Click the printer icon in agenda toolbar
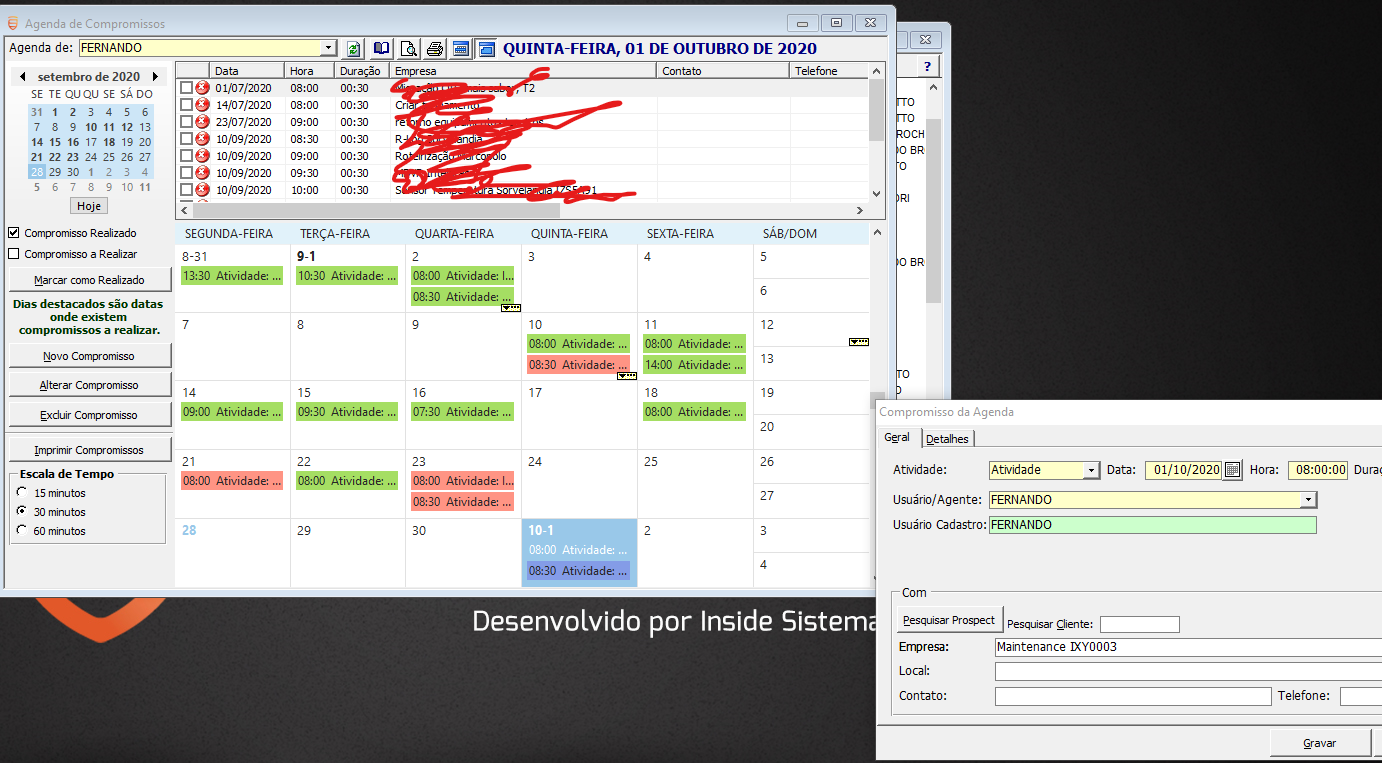 click(x=435, y=48)
